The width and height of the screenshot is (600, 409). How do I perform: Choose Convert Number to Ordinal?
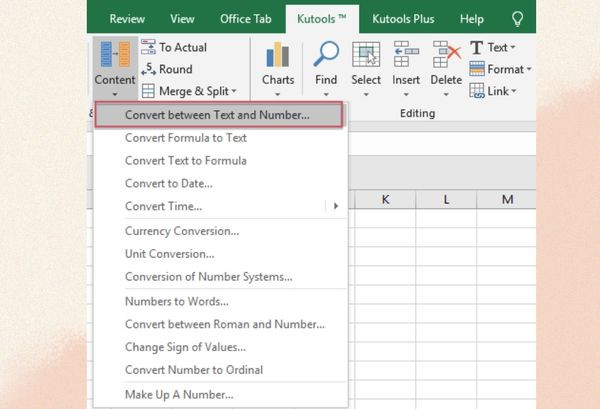(x=221, y=370)
